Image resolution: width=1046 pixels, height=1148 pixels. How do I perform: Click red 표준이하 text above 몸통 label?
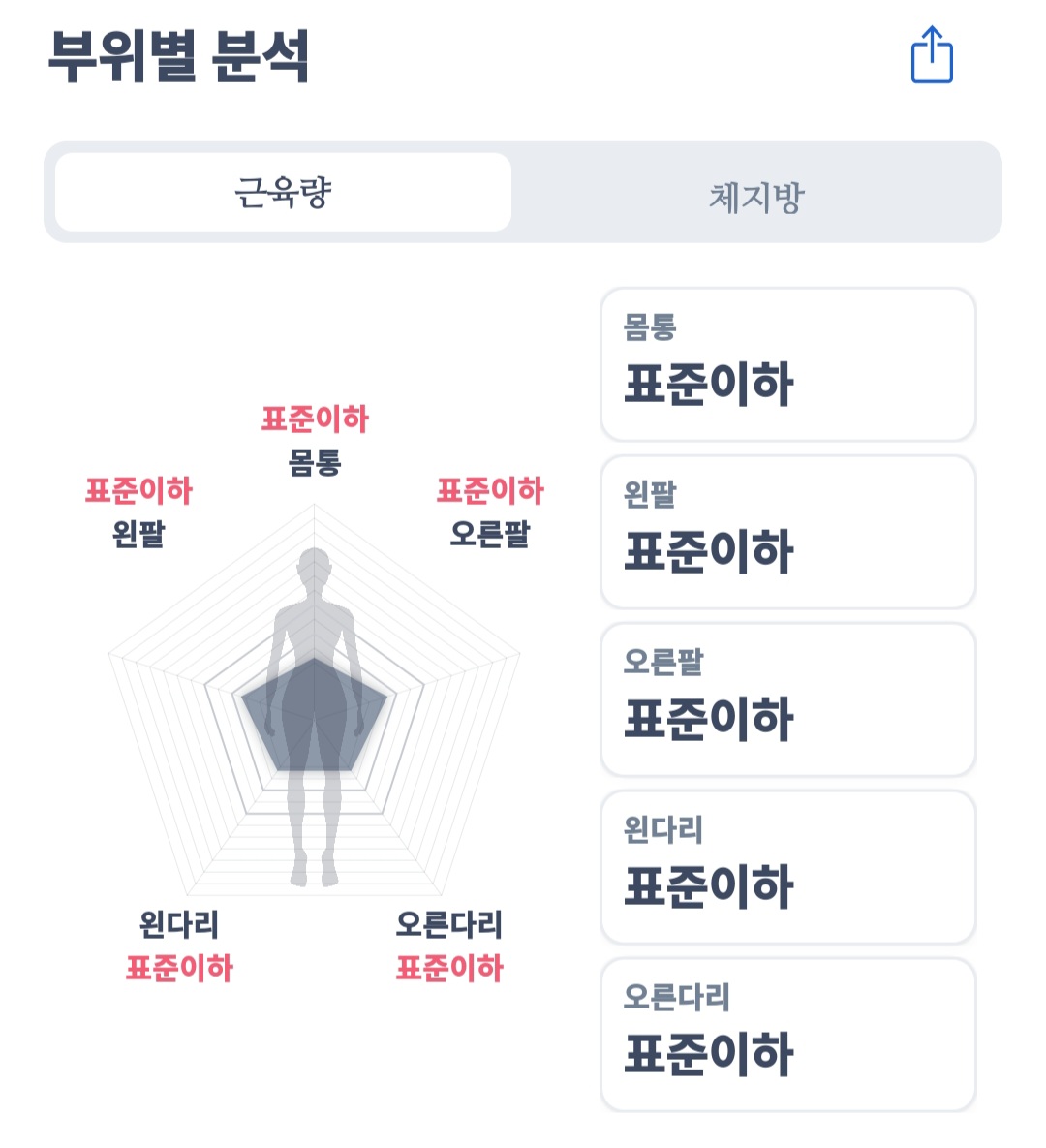(315, 419)
